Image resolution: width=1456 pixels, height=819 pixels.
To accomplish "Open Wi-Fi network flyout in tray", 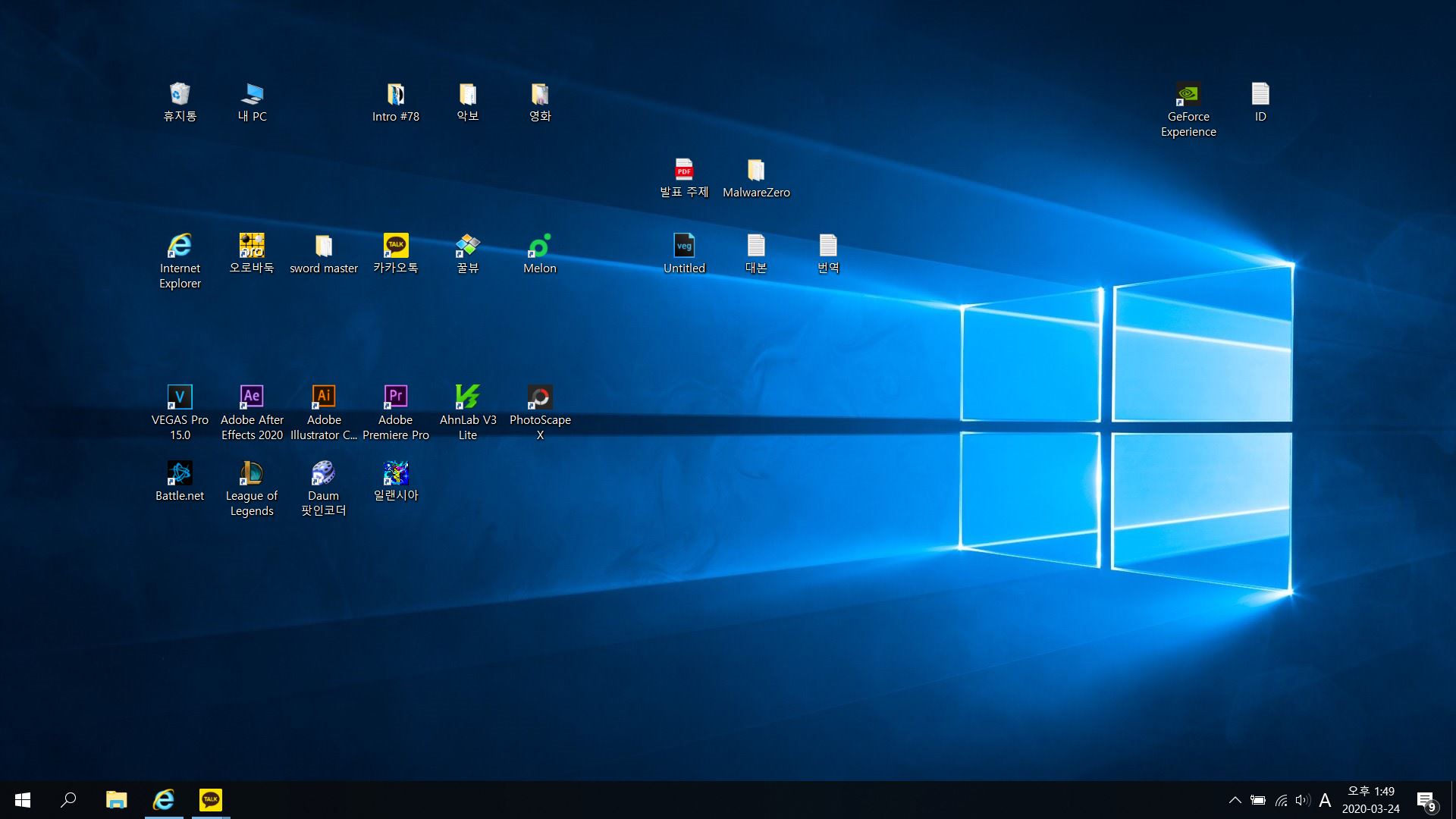I will (1281, 800).
